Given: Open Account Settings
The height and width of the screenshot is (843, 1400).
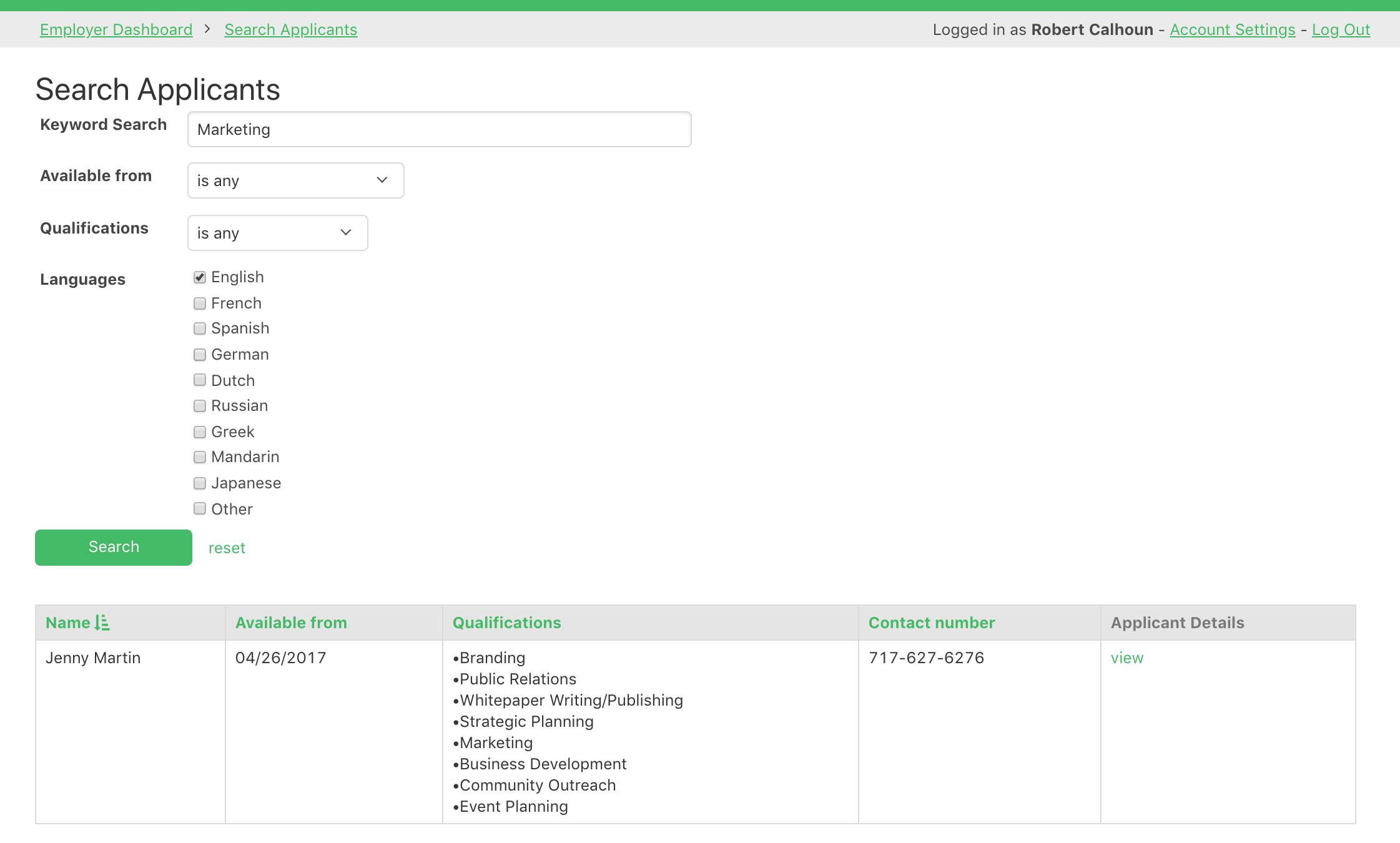Looking at the screenshot, I should pos(1233,29).
